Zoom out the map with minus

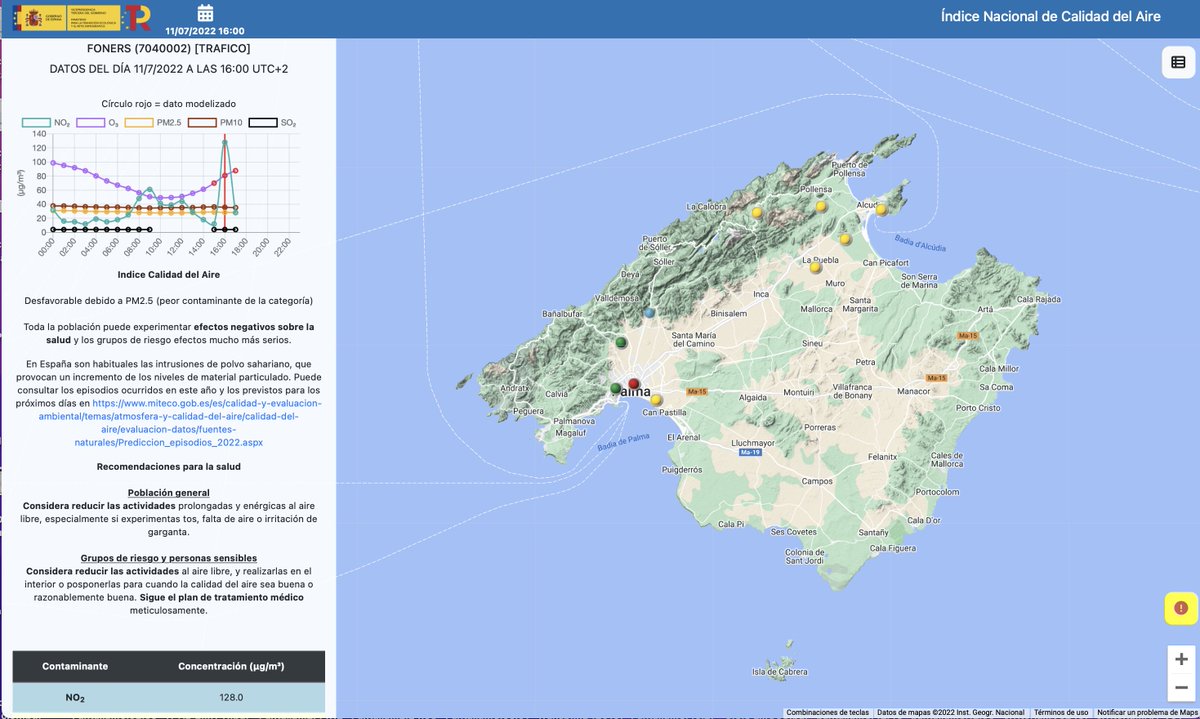click(x=1182, y=688)
